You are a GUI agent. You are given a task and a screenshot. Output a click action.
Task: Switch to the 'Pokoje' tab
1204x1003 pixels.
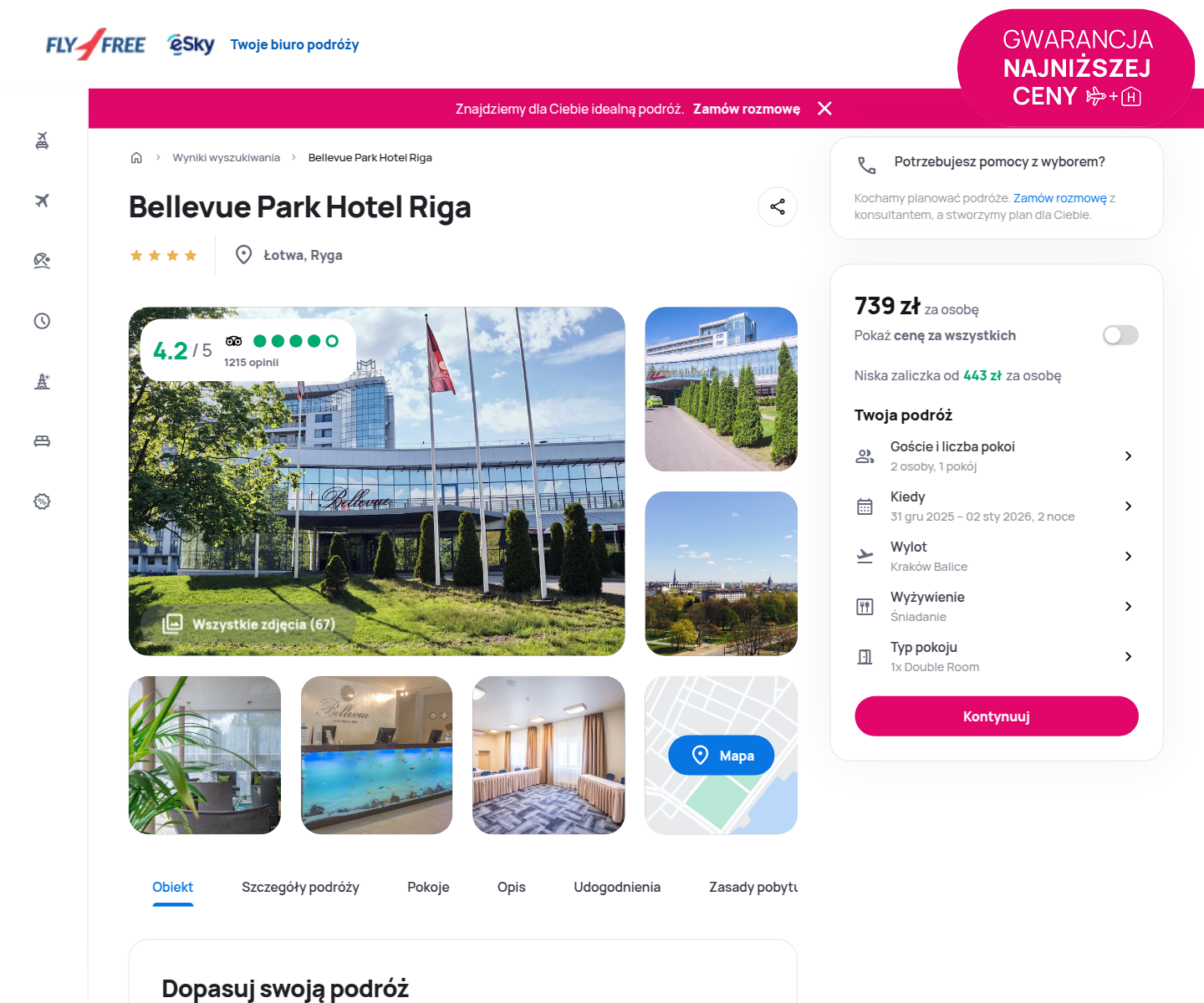point(428,887)
